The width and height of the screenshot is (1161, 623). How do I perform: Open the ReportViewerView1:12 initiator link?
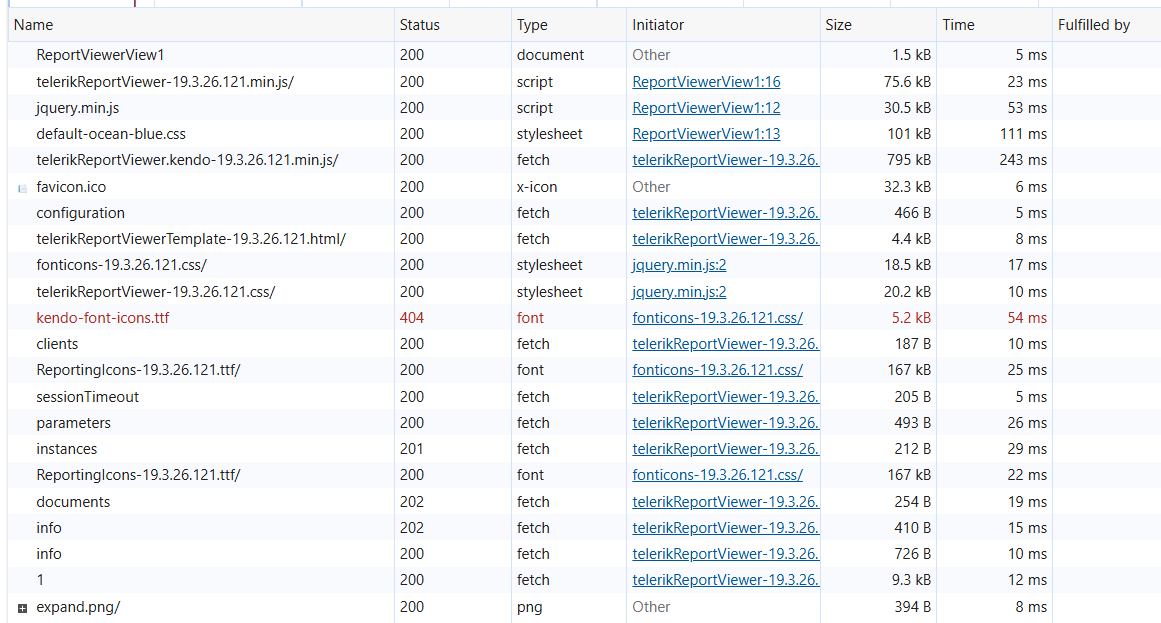706,108
